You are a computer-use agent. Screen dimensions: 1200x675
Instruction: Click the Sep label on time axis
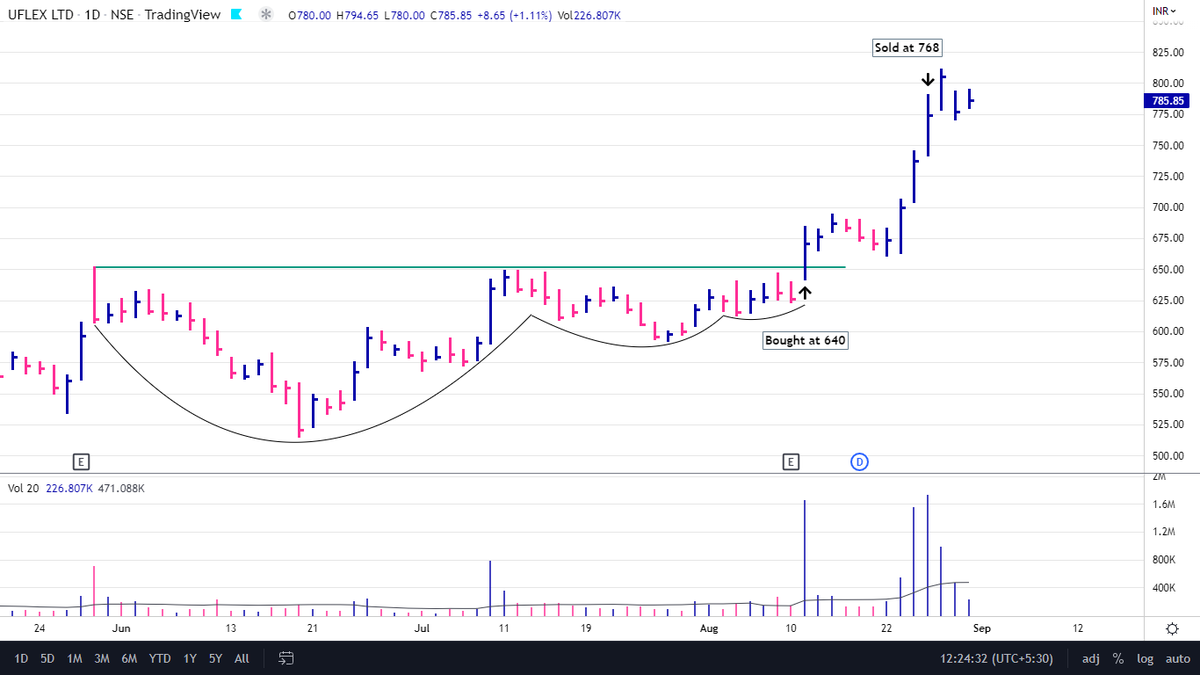pyautogui.click(x=982, y=629)
